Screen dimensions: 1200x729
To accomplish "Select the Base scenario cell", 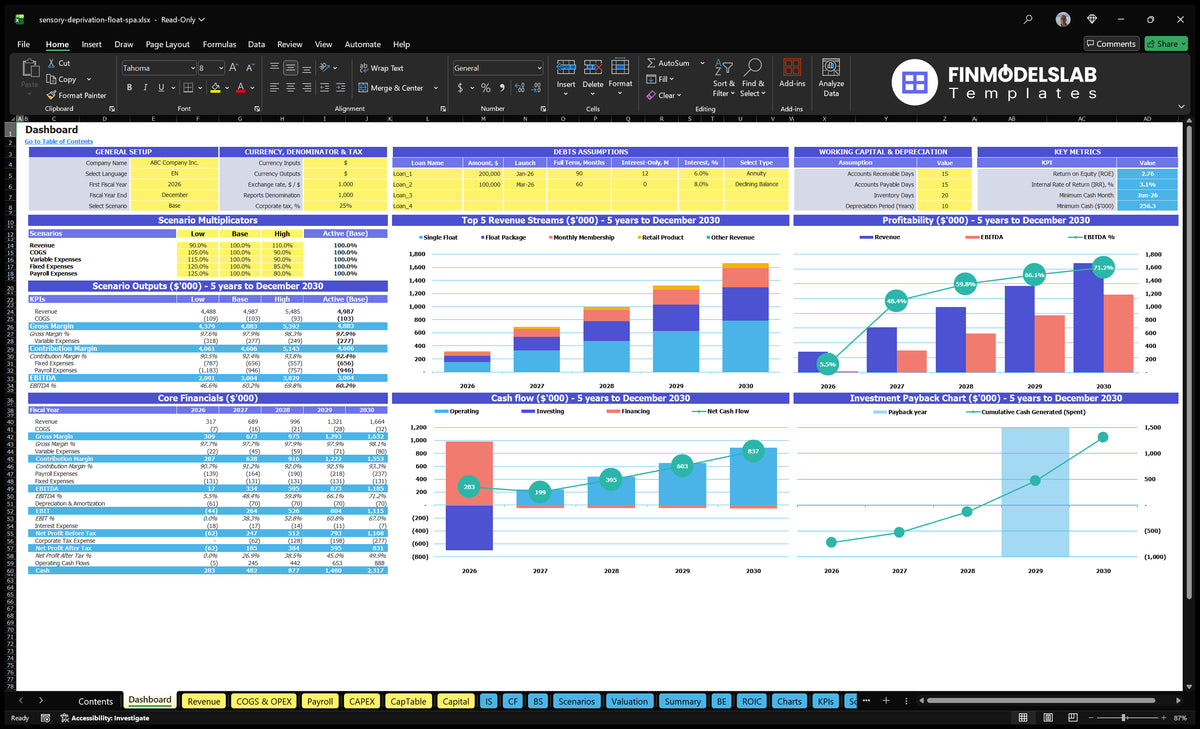I will (174, 205).
